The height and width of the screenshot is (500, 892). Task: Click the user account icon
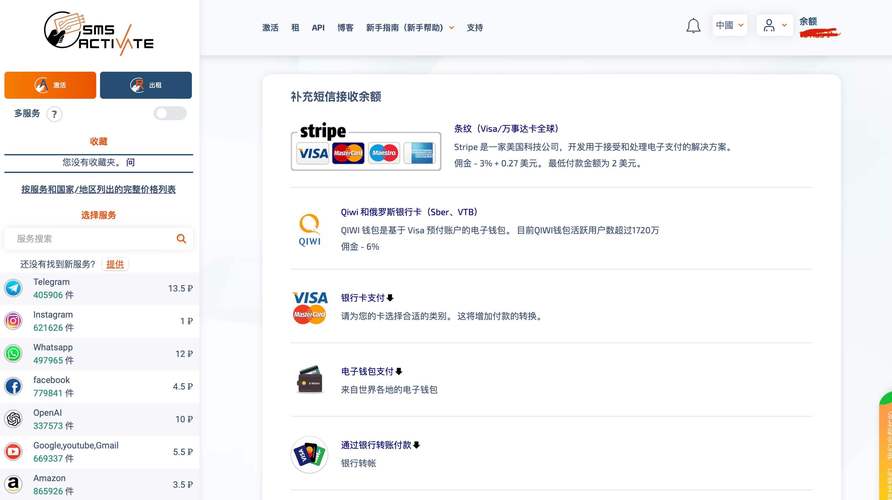[769, 25]
